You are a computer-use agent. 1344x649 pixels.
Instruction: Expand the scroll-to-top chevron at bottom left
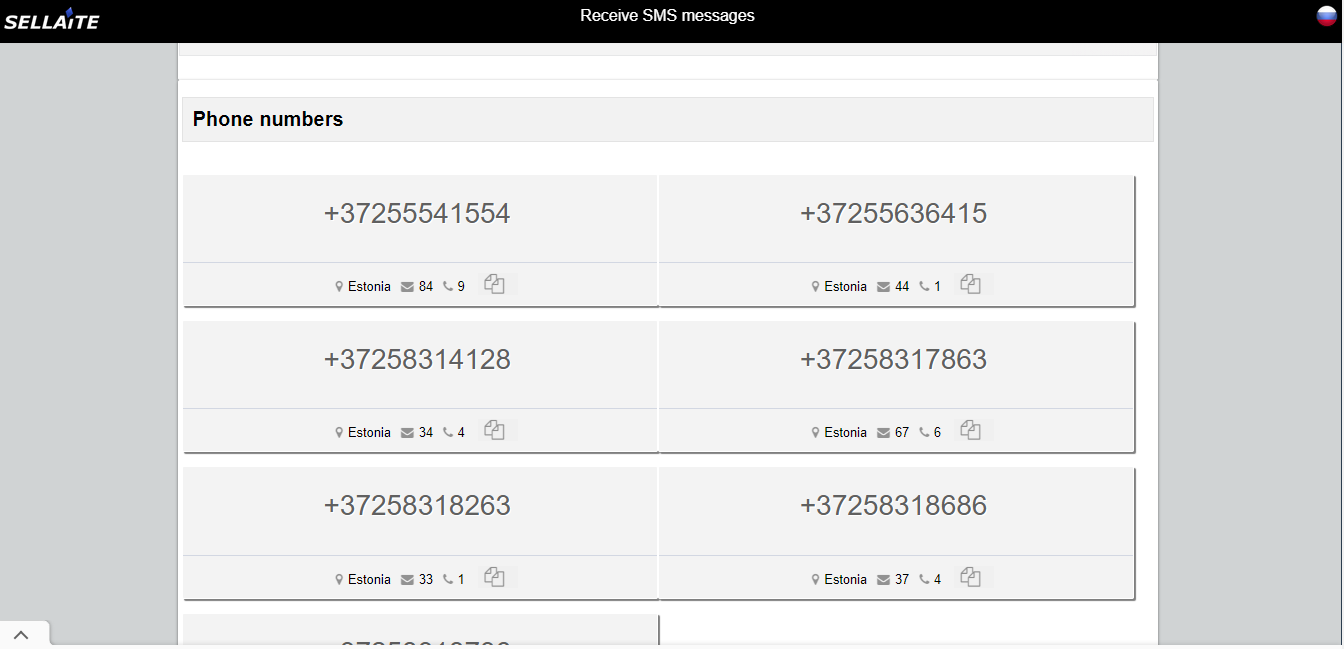click(22, 633)
